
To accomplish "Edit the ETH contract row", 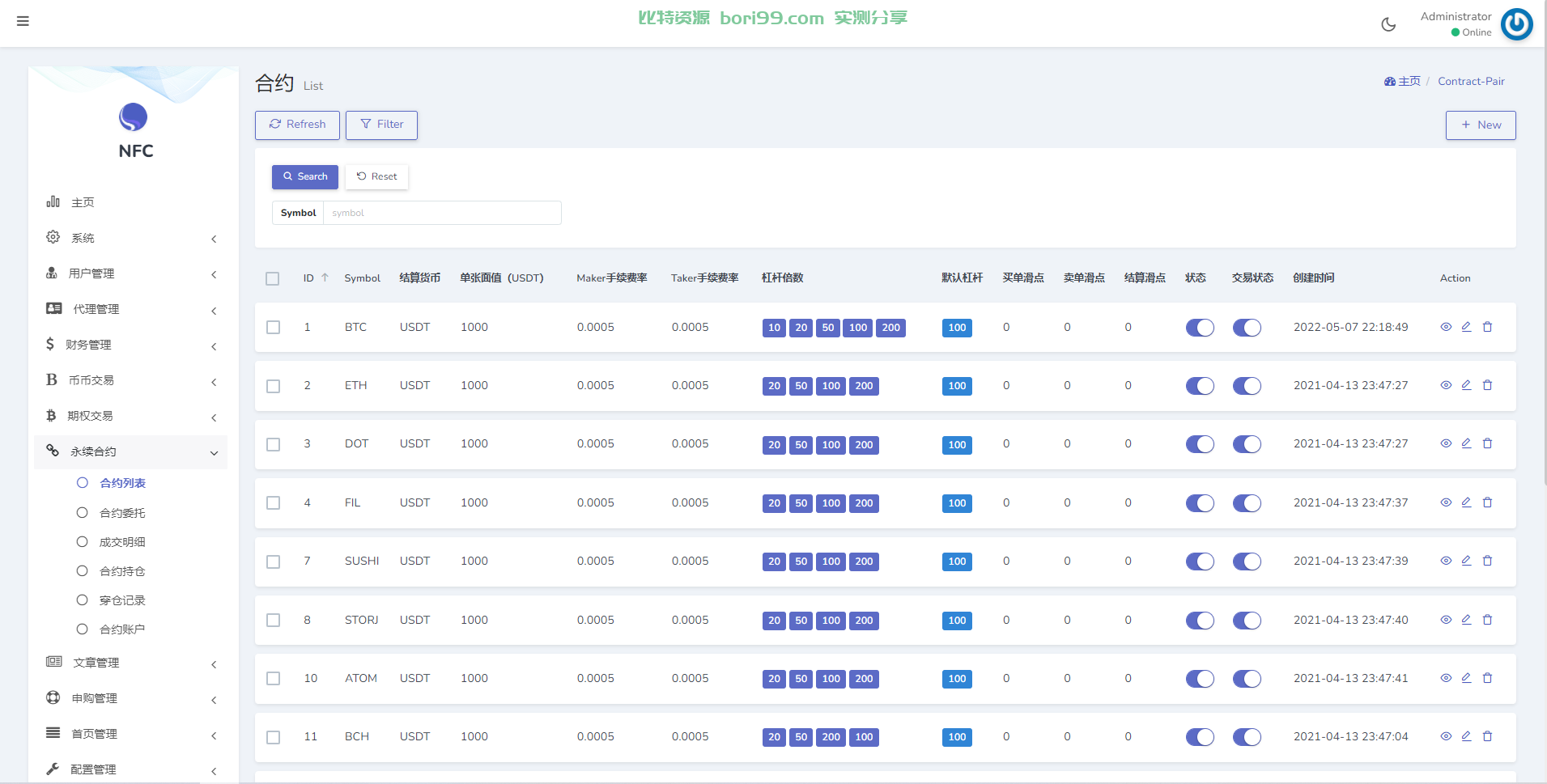I will (x=1466, y=385).
